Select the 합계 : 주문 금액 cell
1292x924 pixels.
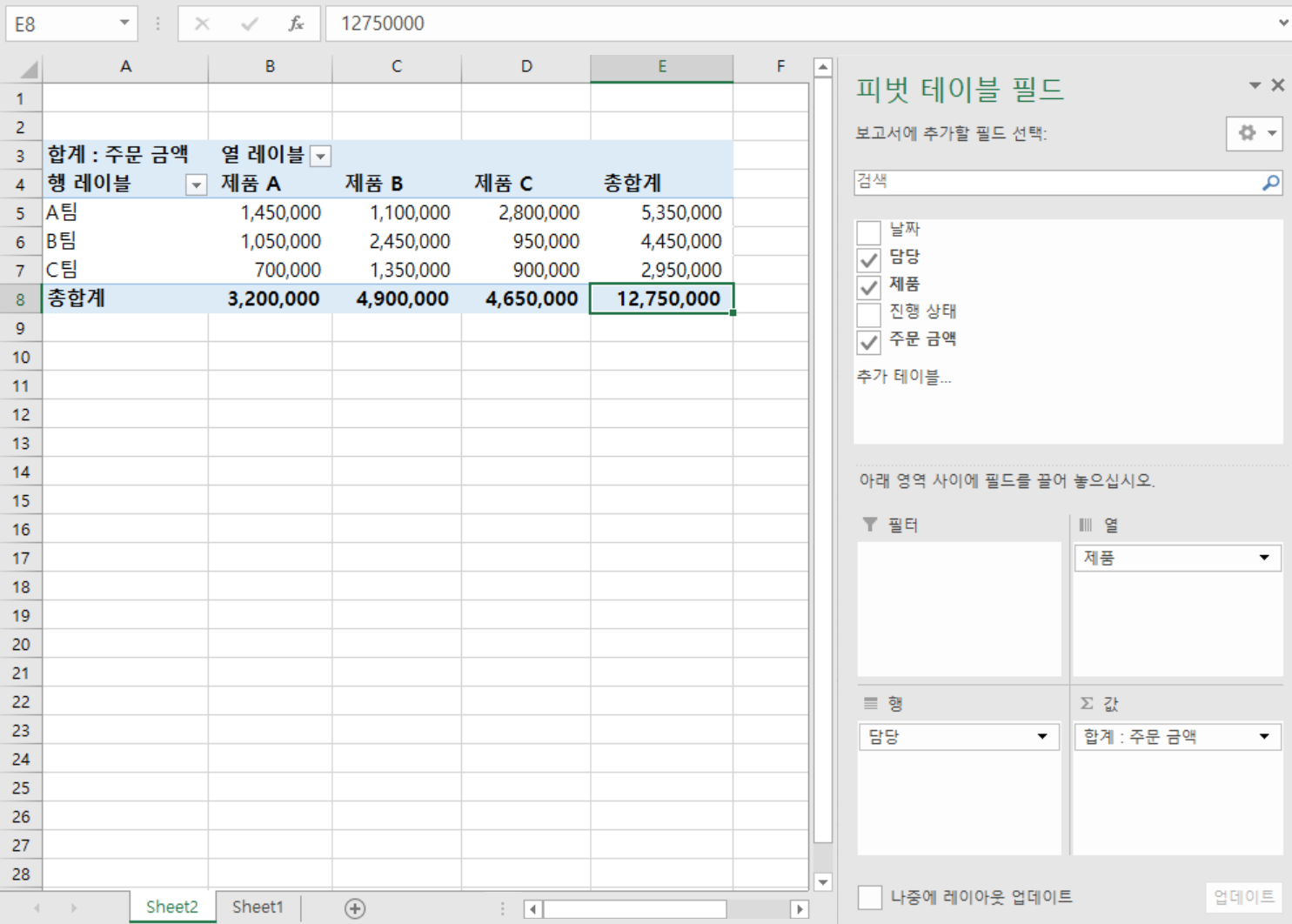125,156
